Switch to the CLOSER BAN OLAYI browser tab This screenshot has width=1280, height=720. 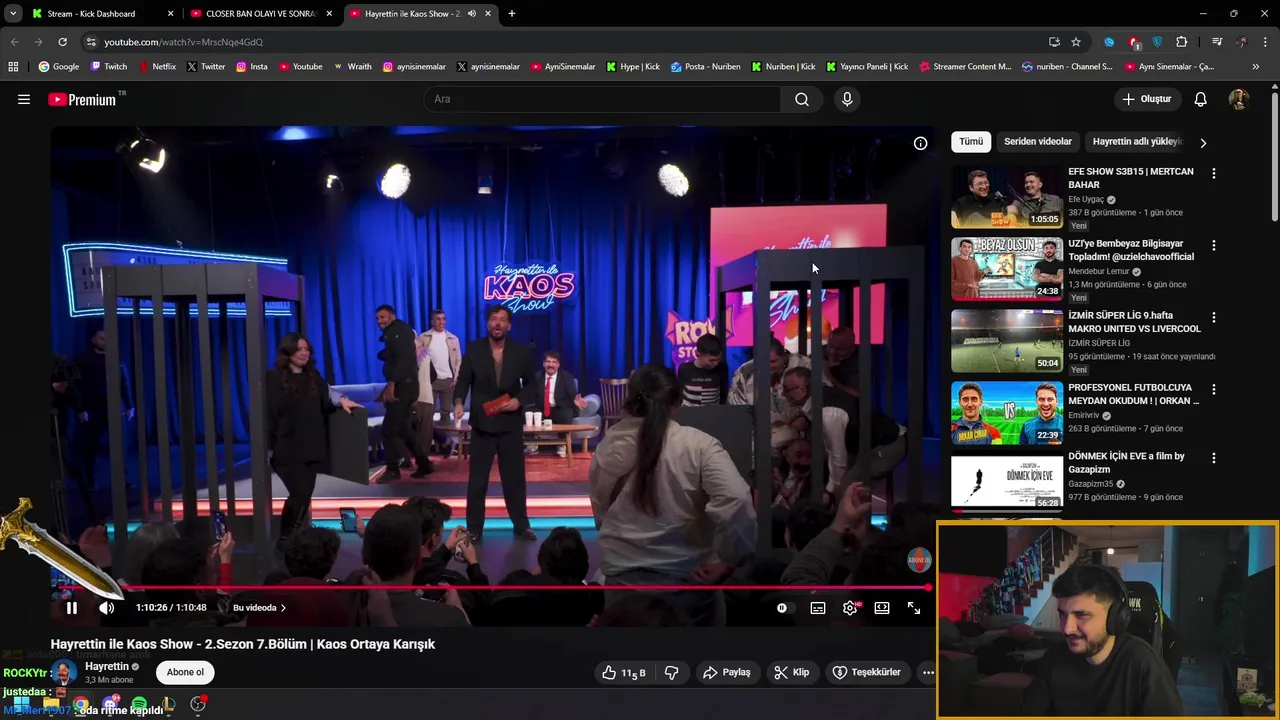pos(261,14)
